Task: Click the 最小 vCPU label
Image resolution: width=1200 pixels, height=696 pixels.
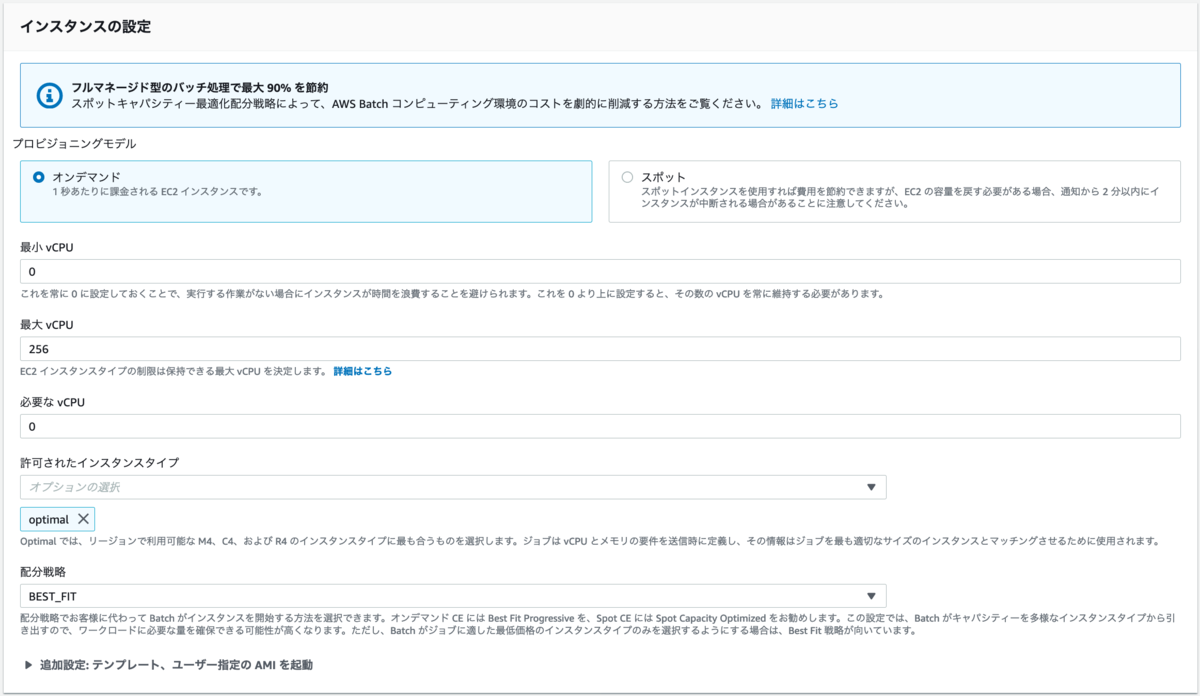Action: (48, 247)
